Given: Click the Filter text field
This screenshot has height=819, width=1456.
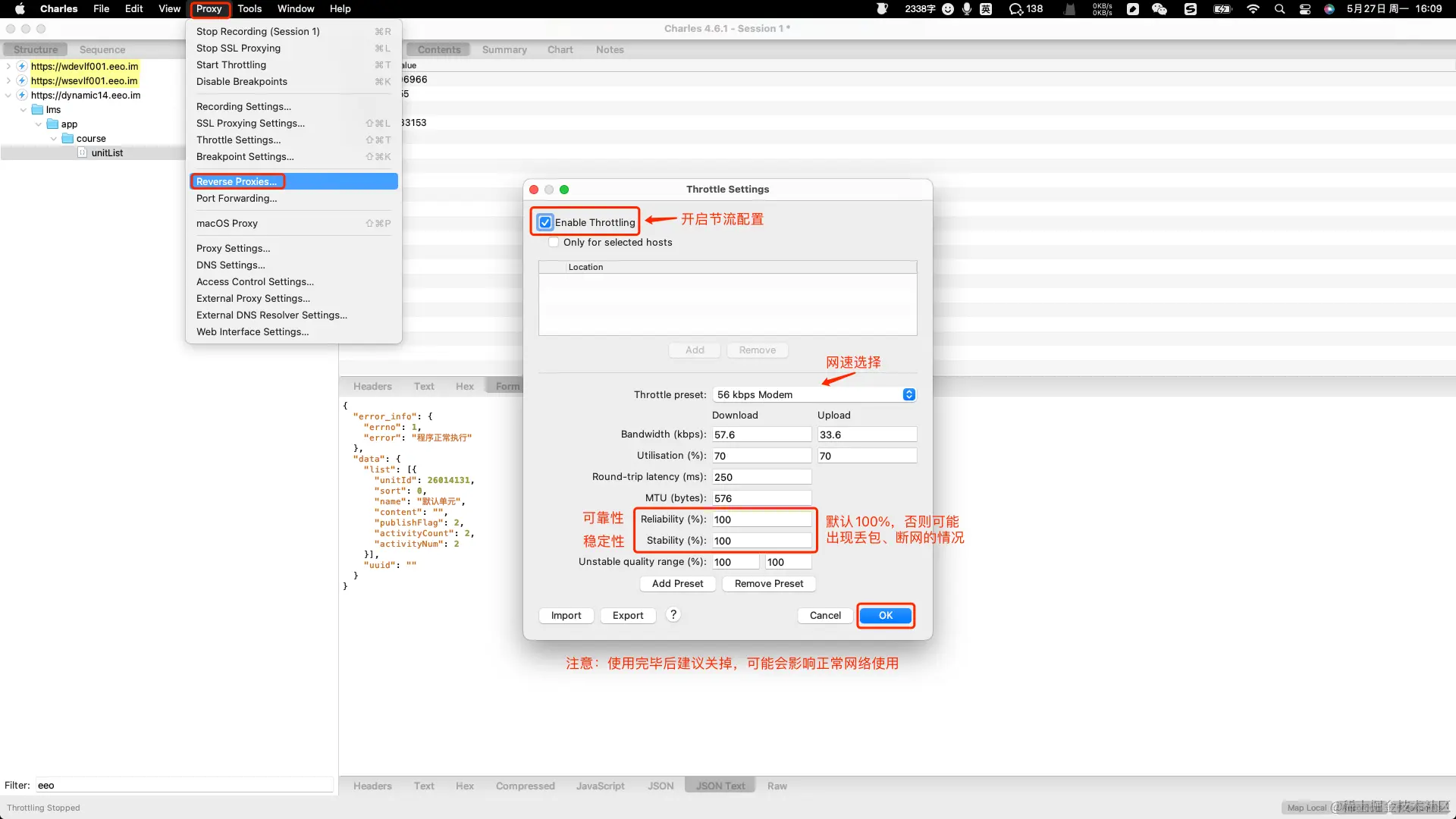Looking at the screenshot, I should (184, 785).
